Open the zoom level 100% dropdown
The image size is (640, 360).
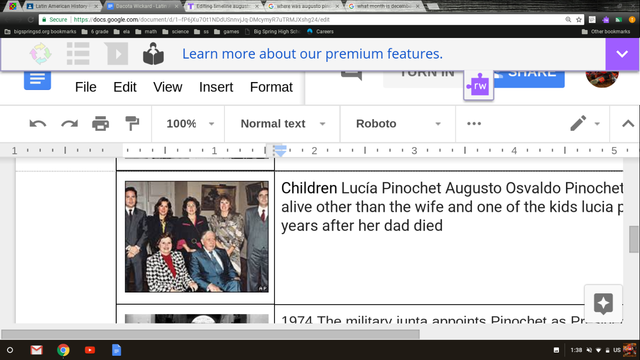(x=190, y=124)
